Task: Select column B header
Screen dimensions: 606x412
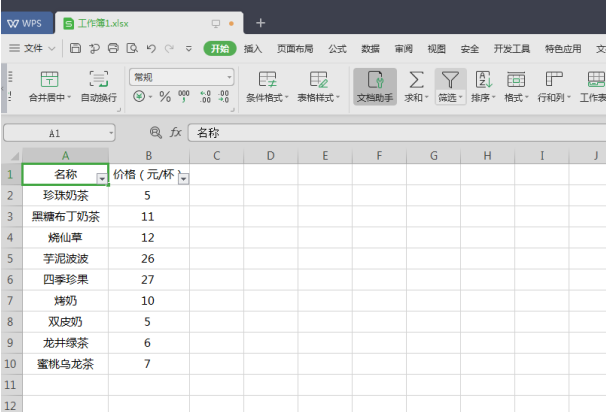Action: [x=149, y=156]
